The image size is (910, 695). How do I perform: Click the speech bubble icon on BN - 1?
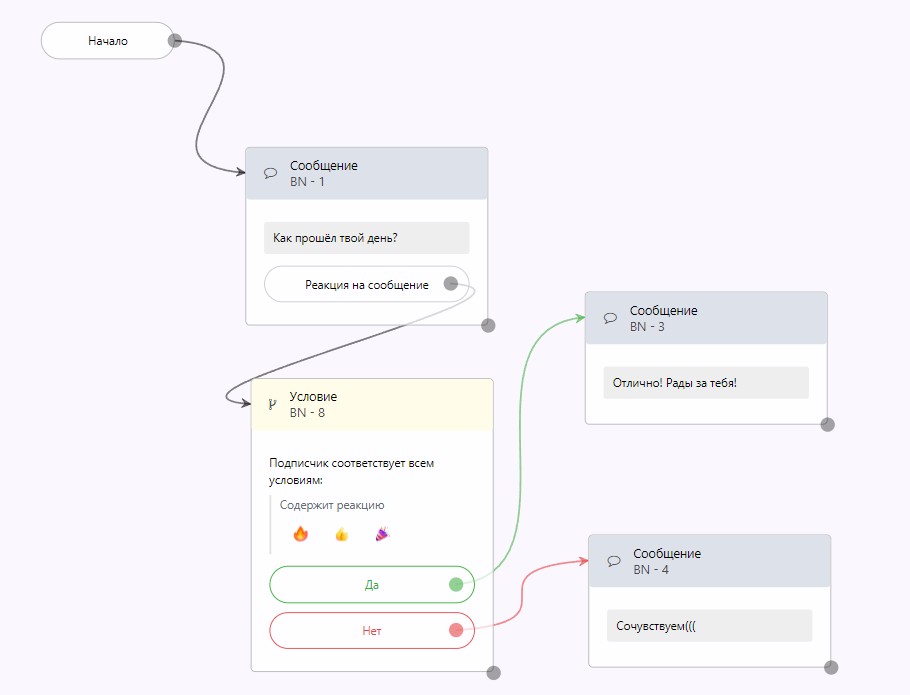(270, 173)
